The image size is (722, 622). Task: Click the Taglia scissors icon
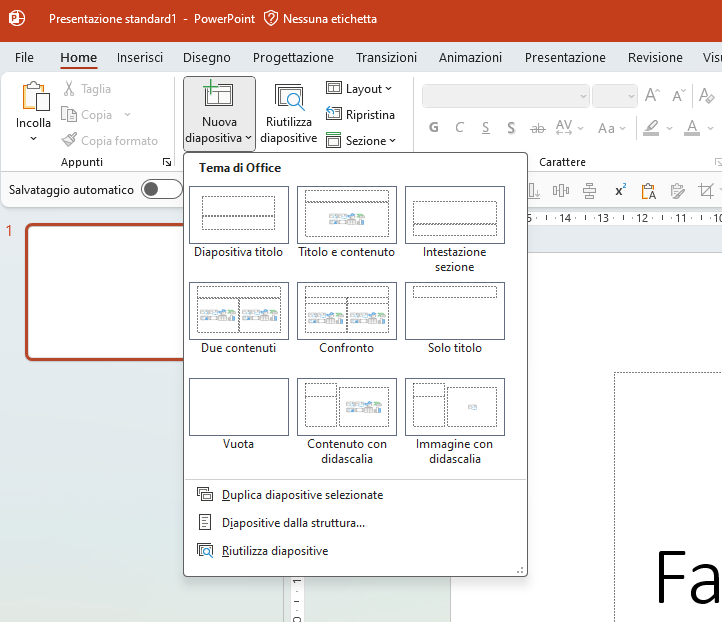pyautogui.click(x=69, y=89)
